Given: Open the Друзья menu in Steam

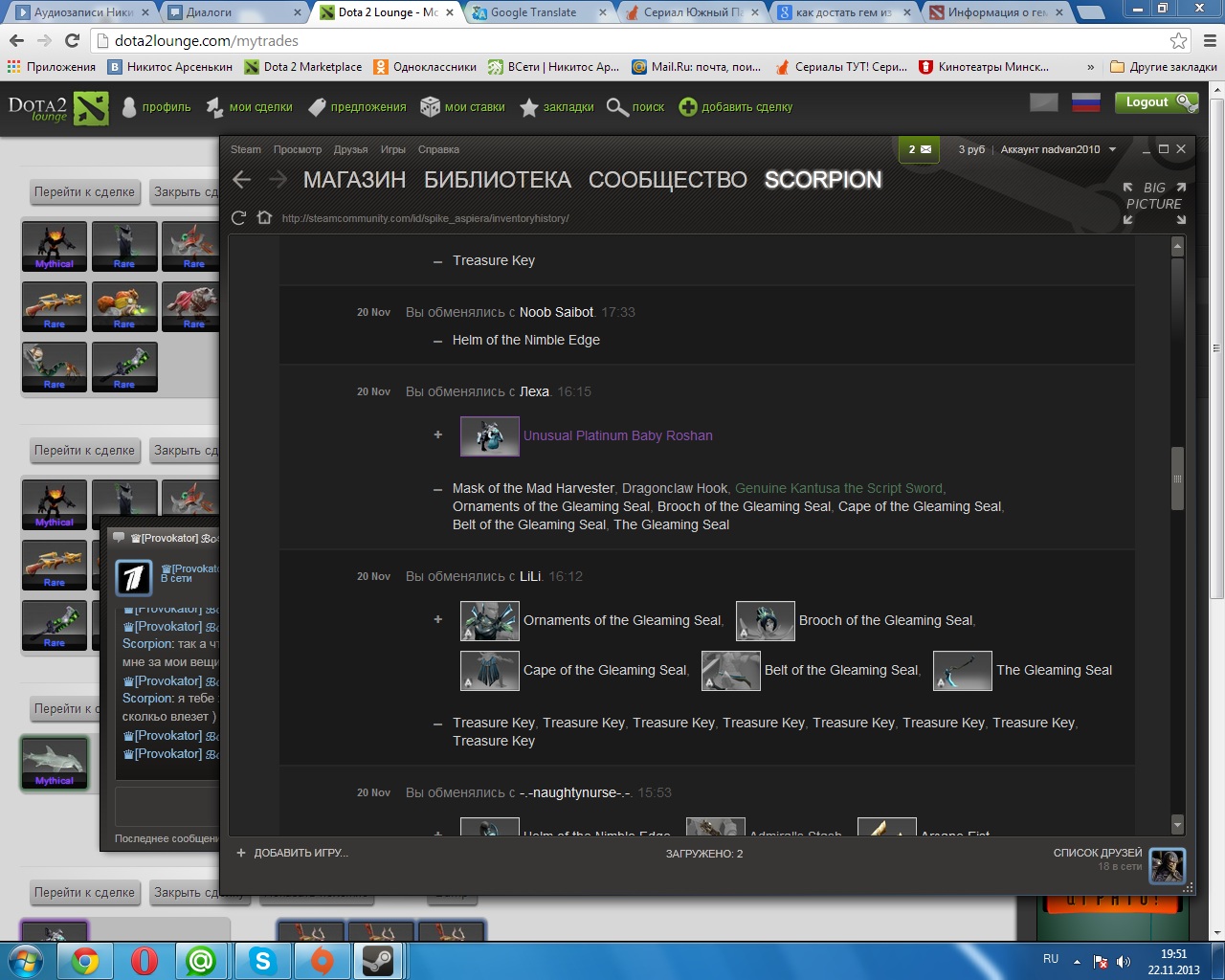Looking at the screenshot, I should [x=351, y=149].
